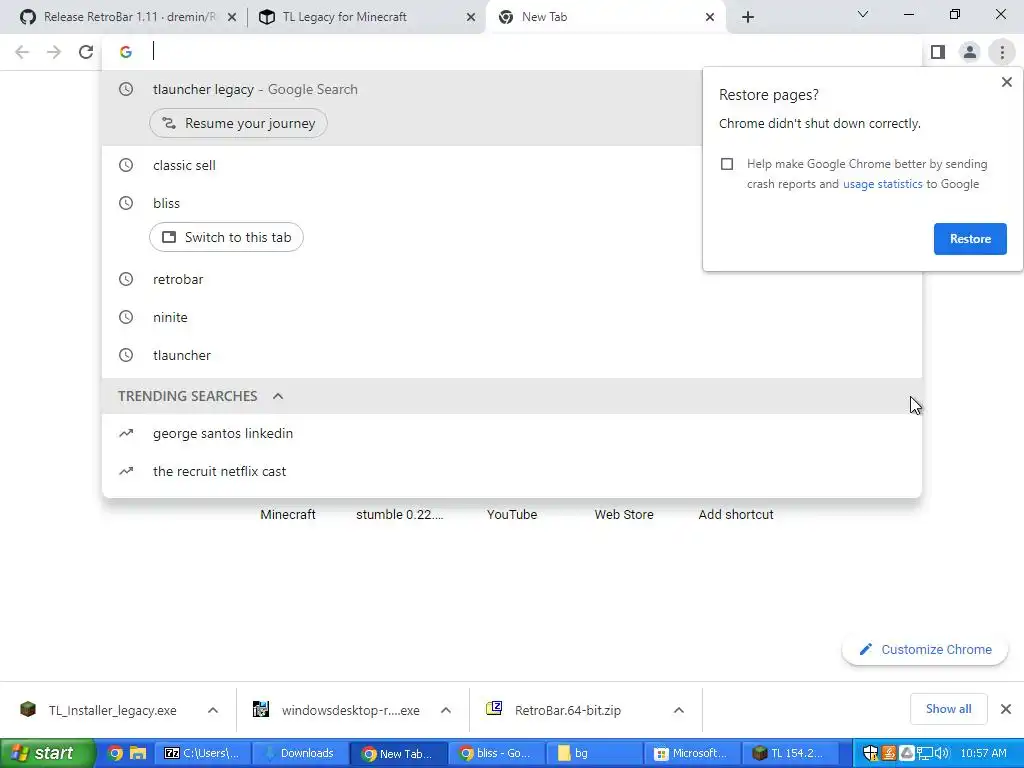Image resolution: width=1024 pixels, height=768 pixels.
Task: Select the New Tab tab
Action: [x=605, y=17]
